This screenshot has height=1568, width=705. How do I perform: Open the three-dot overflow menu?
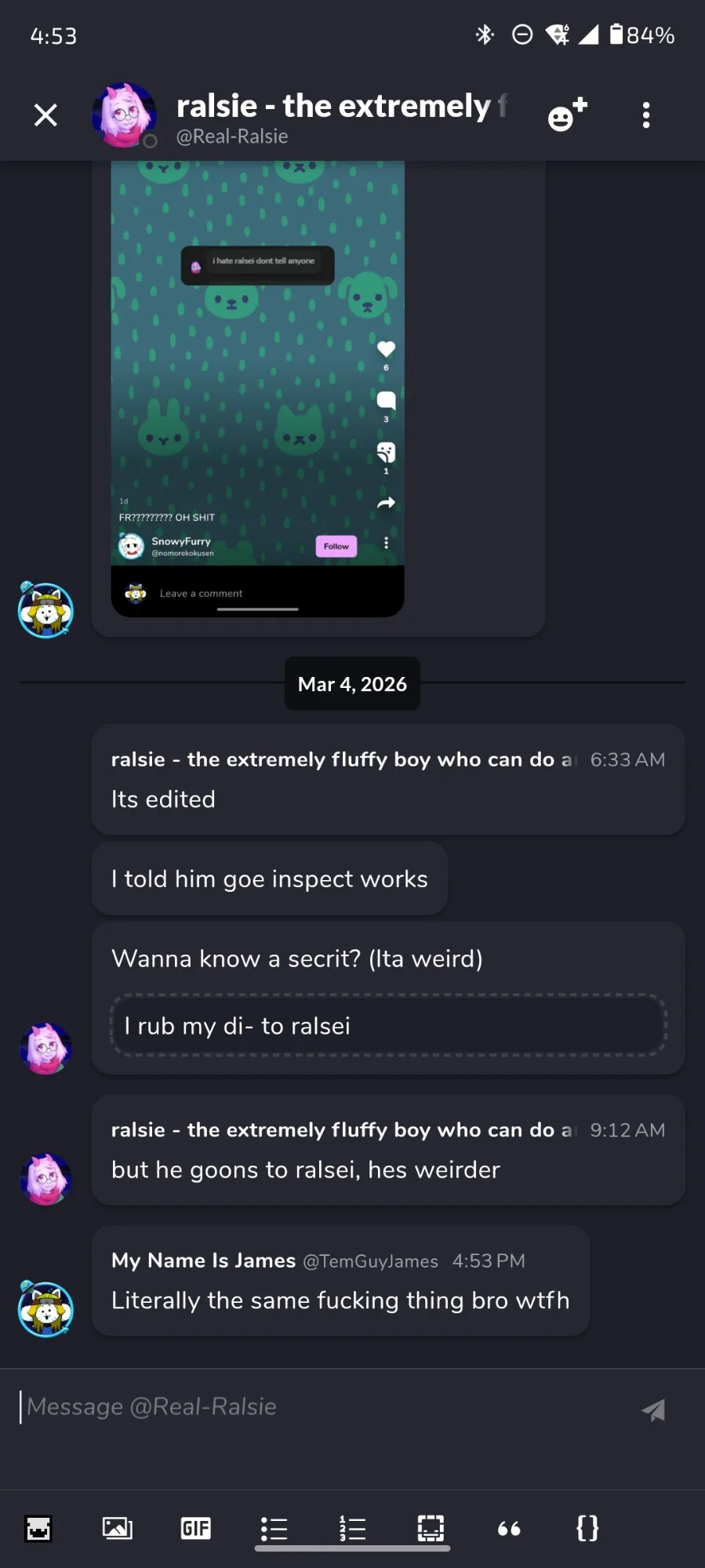[x=646, y=115]
